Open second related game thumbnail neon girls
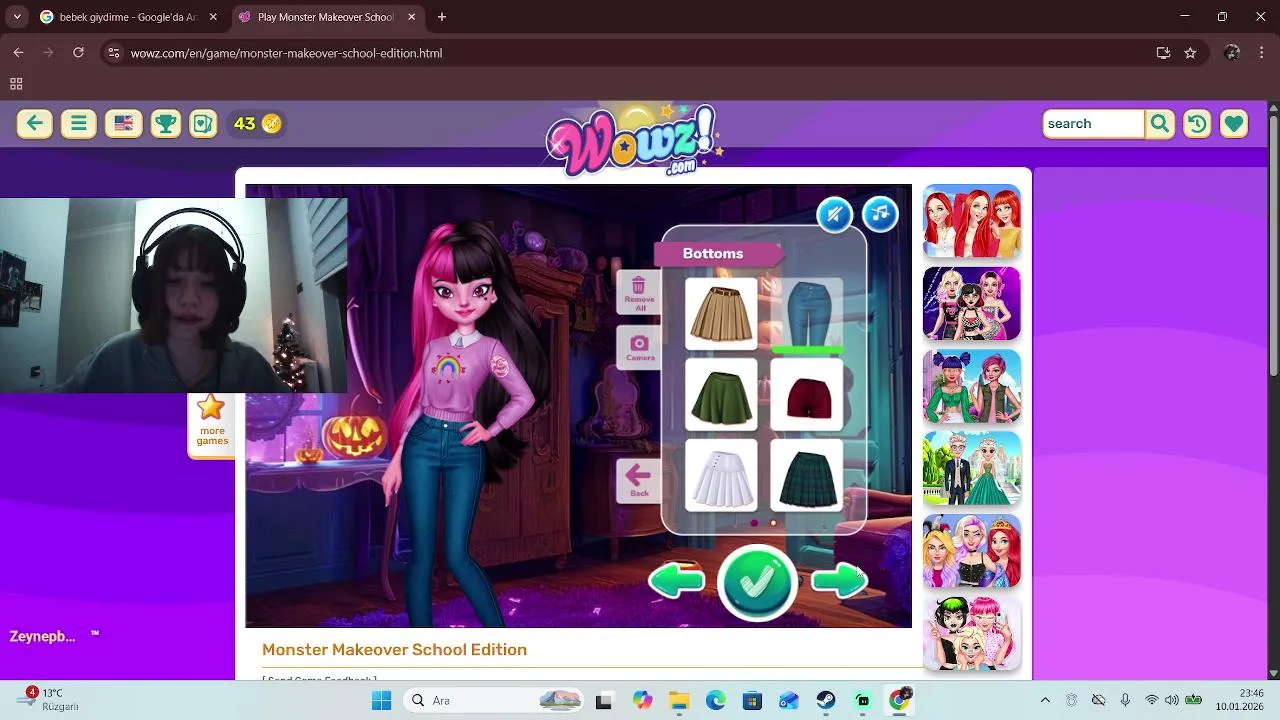 coord(972,303)
